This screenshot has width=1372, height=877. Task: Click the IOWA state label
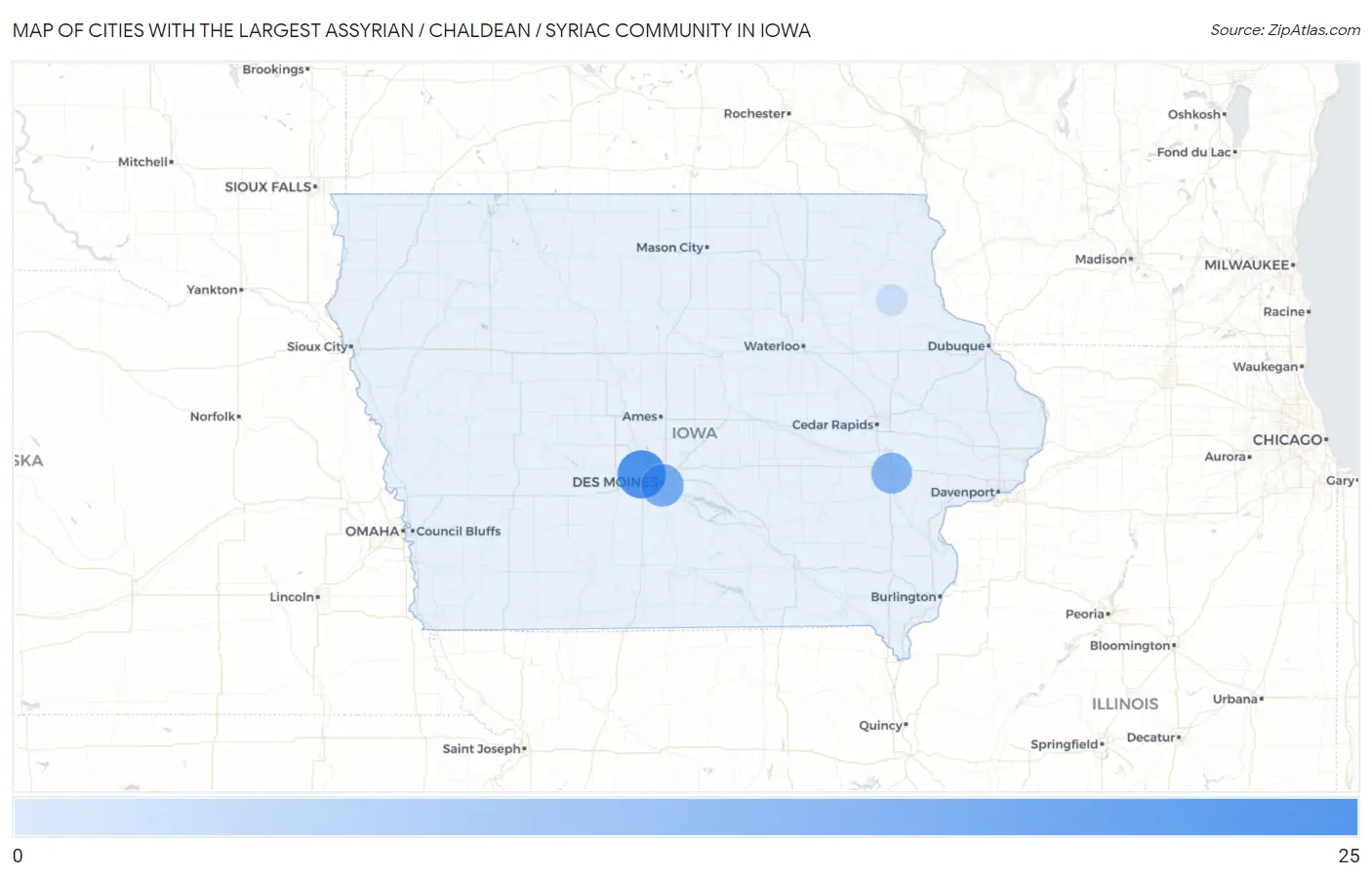tap(694, 433)
